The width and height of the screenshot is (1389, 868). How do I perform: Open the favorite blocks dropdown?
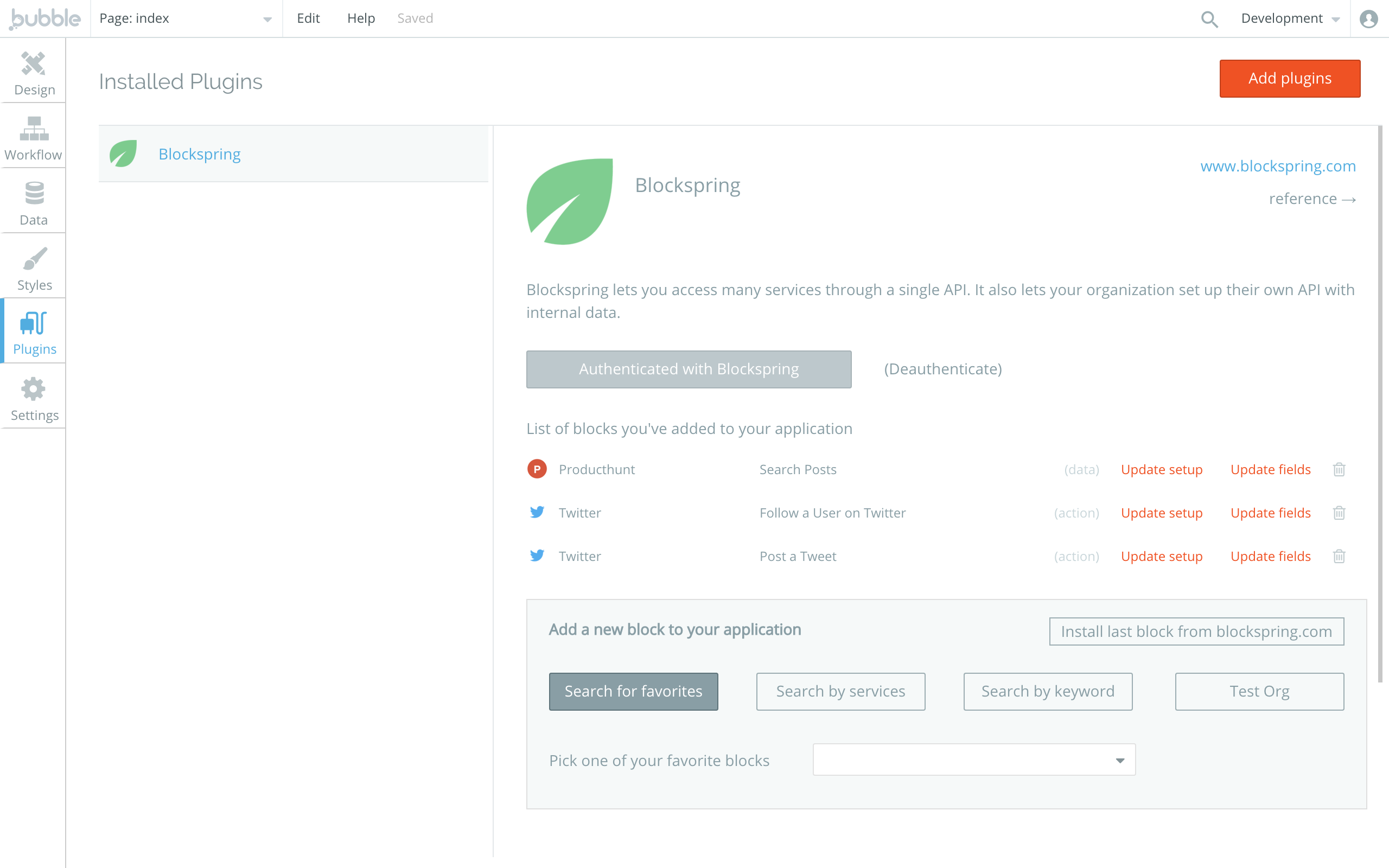974,760
